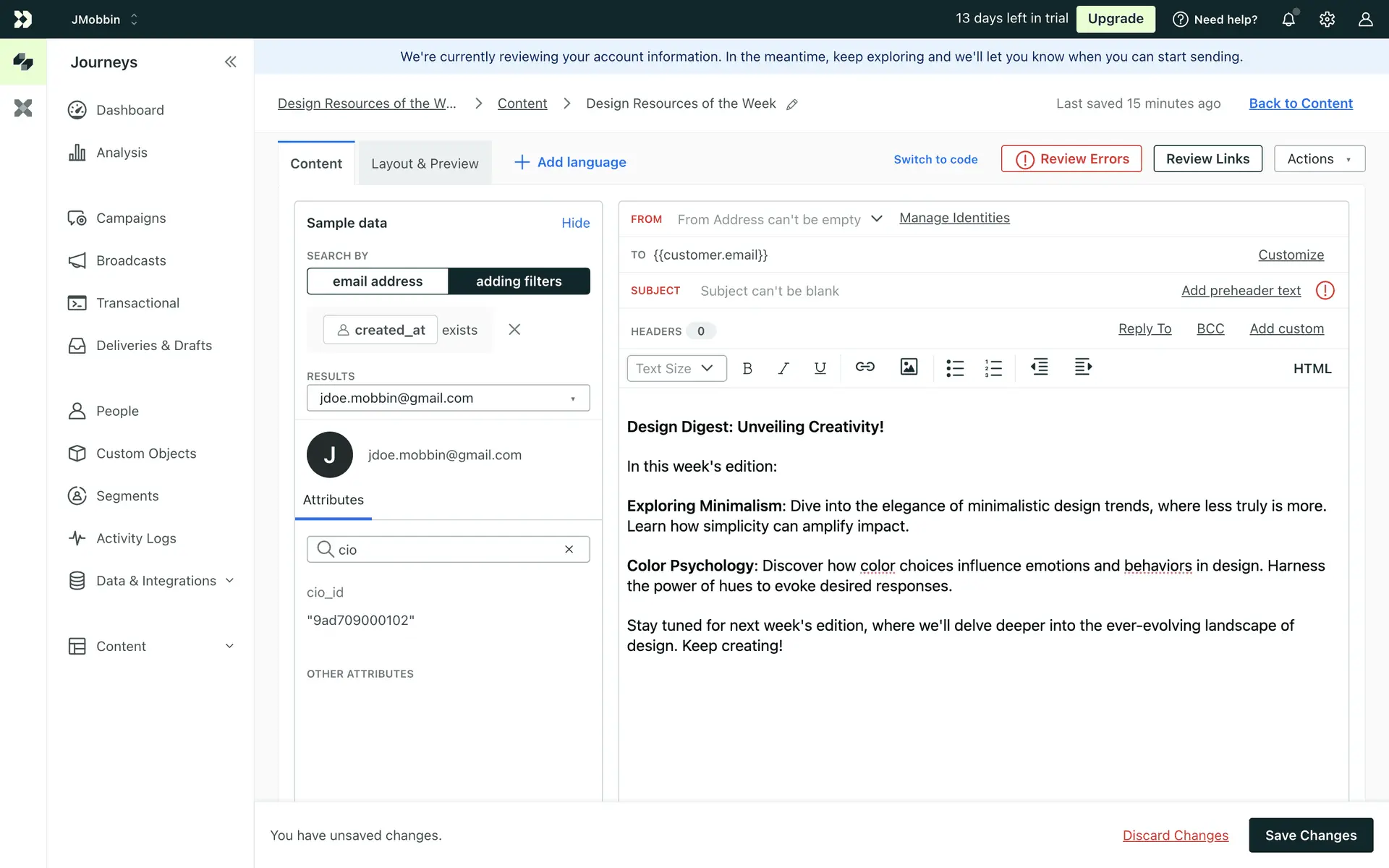Edit content name with pencil icon
Viewport: 1389px width, 868px height.
[x=792, y=104]
